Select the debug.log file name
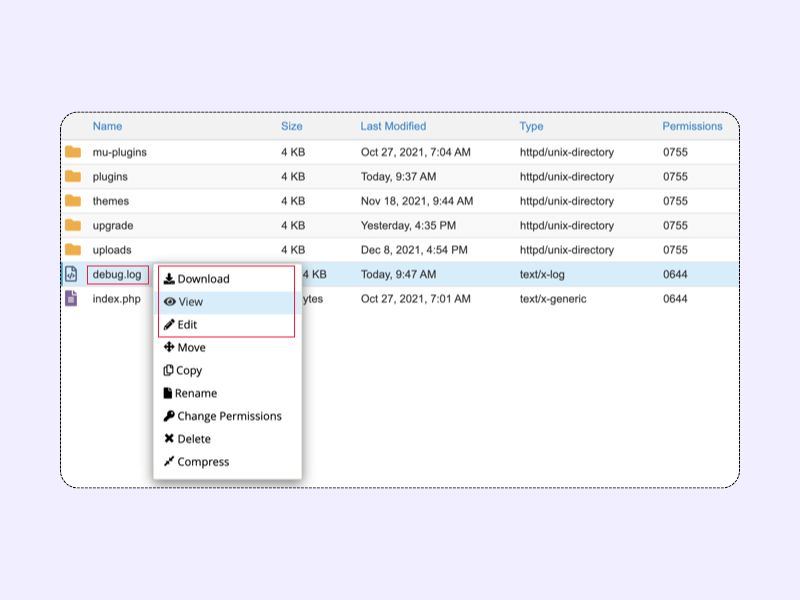 117,274
